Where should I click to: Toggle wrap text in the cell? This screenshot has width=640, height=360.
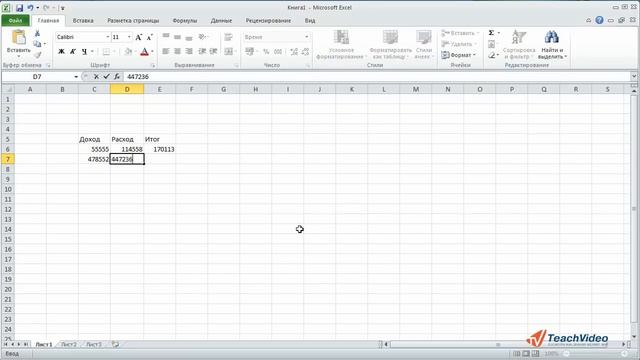[228, 37]
